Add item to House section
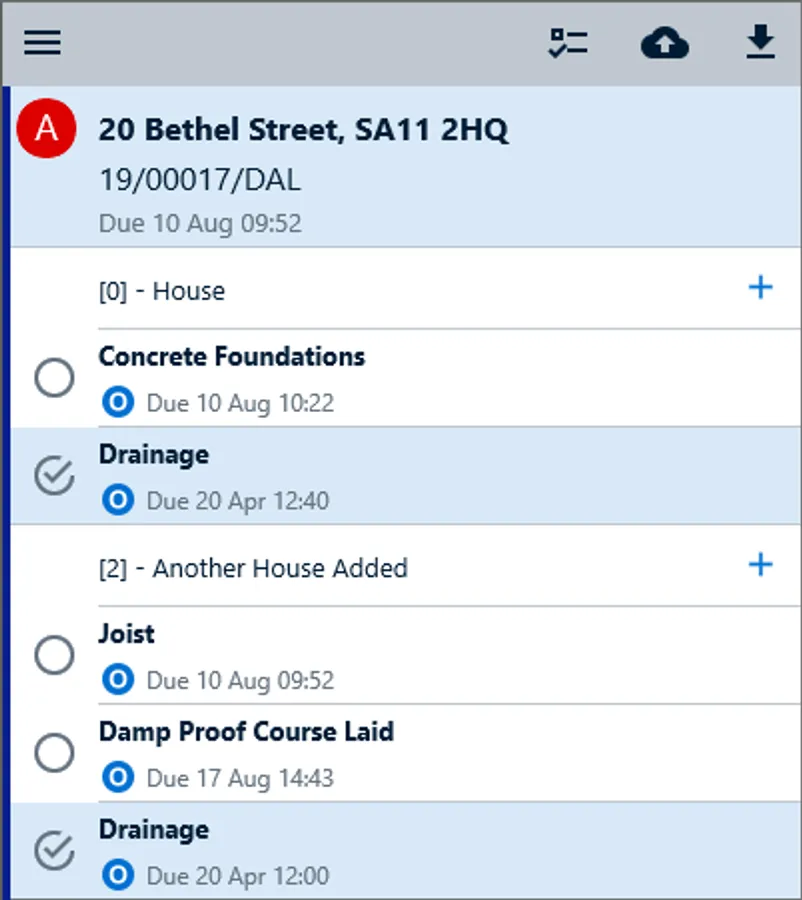This screenshot has width=802, height=900. 761,287
